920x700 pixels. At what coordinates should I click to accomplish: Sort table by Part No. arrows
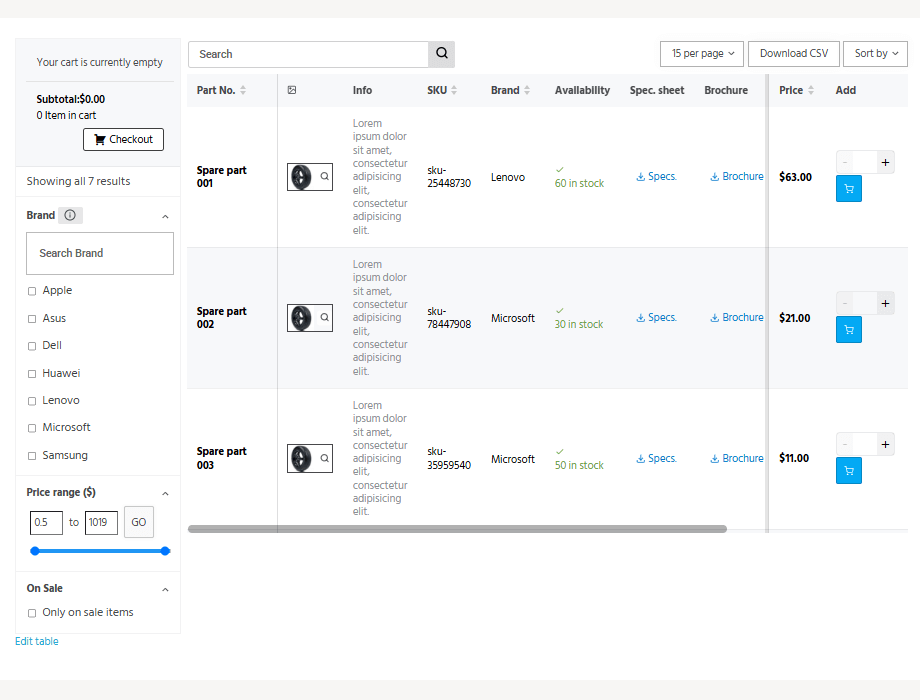(x=243, y=90)
